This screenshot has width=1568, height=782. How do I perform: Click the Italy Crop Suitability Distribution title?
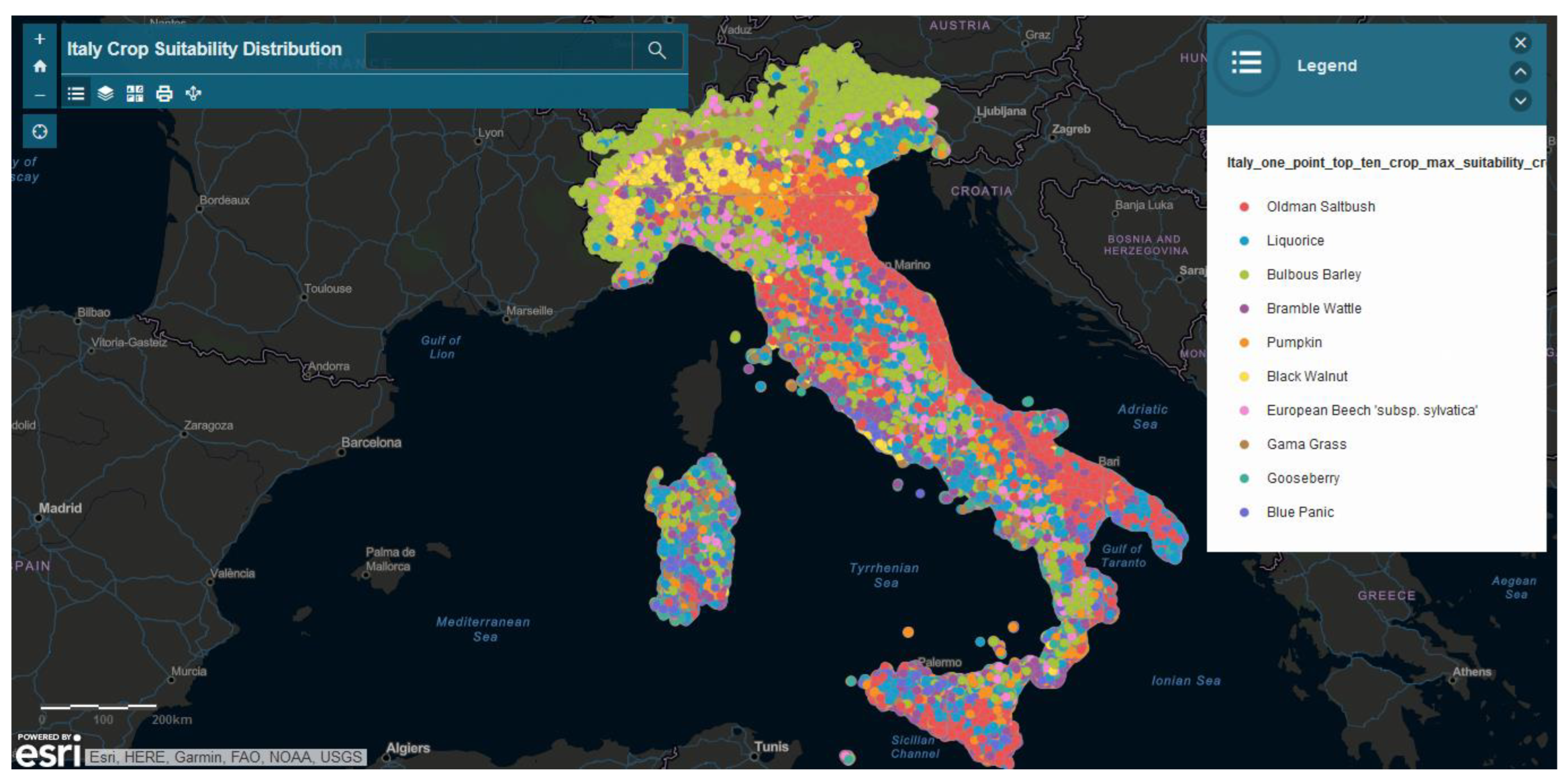point(204,49)
